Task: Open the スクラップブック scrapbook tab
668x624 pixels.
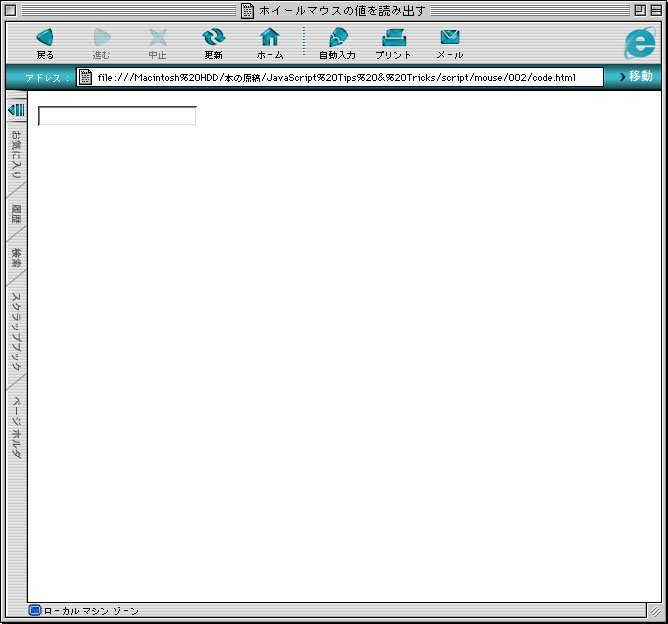Action: click(x=16, y=331)
